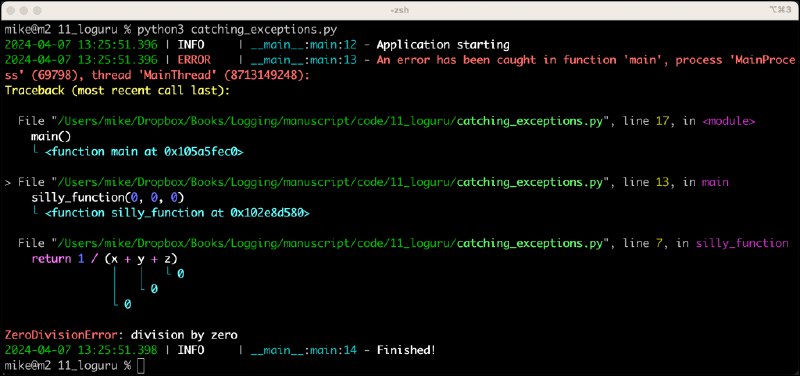This screenshot has width=800, height=376.
Task: Click catching_exceptions.py in the line 17 frame
Action: tap(530, 121)
